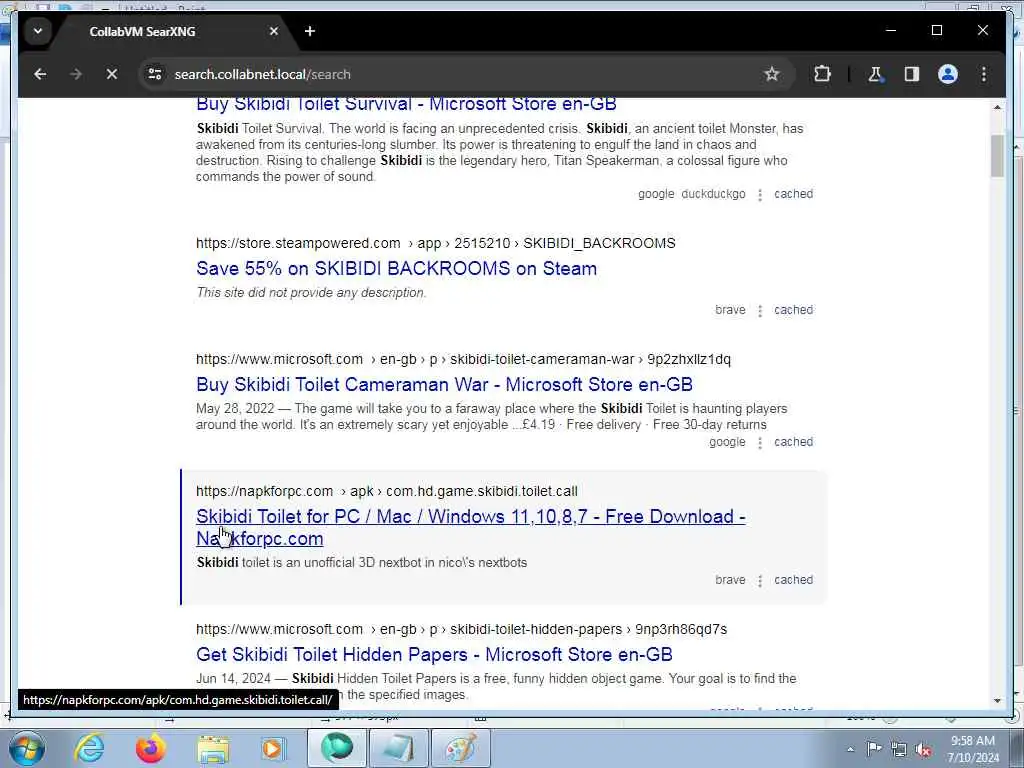The width and height of the screenshot is (1024, 768).
Task: Toggle the browser side panel
Action: tap(912, 74)
